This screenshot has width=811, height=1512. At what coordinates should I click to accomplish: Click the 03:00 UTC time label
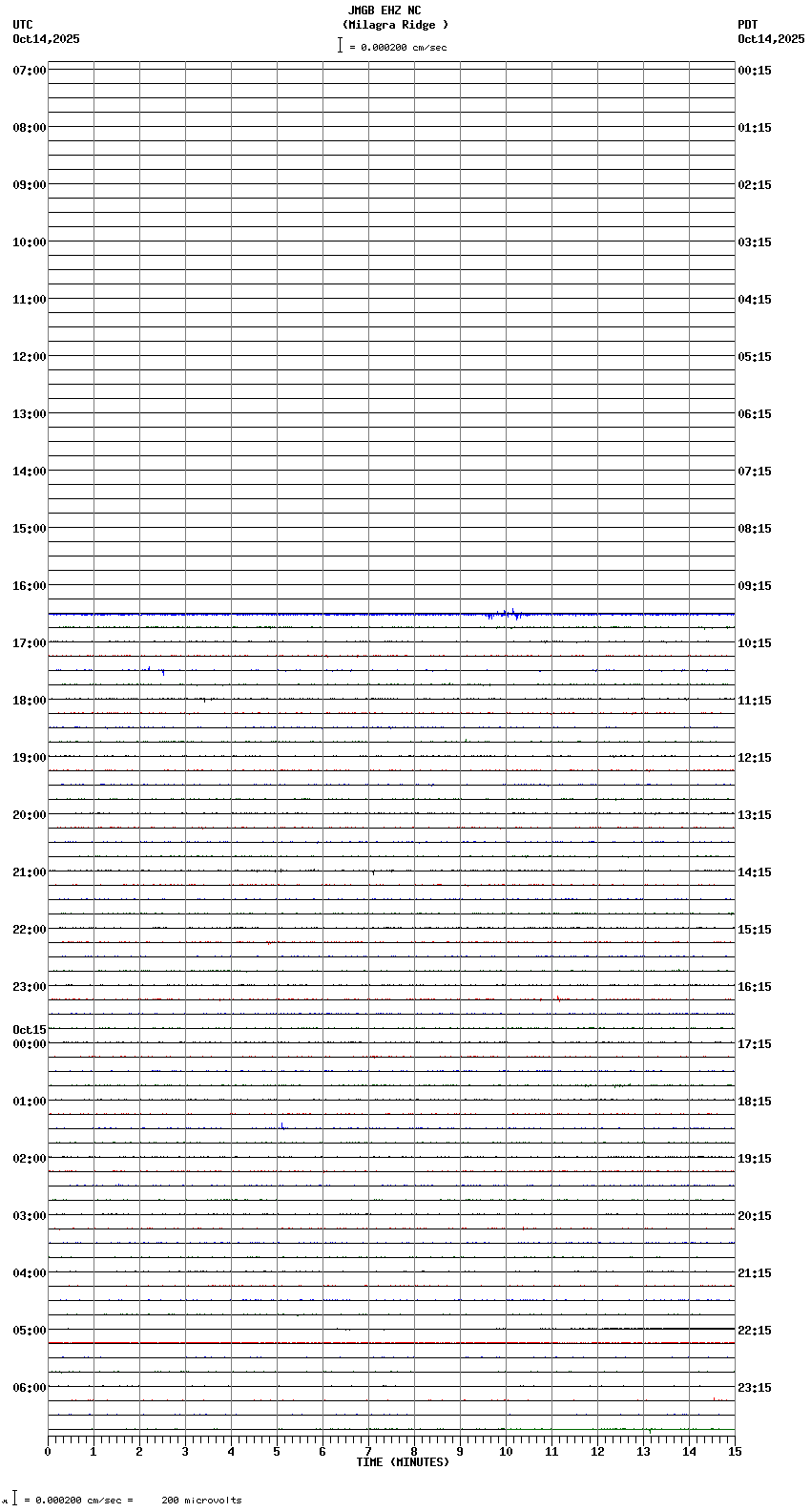[30, 1216]
